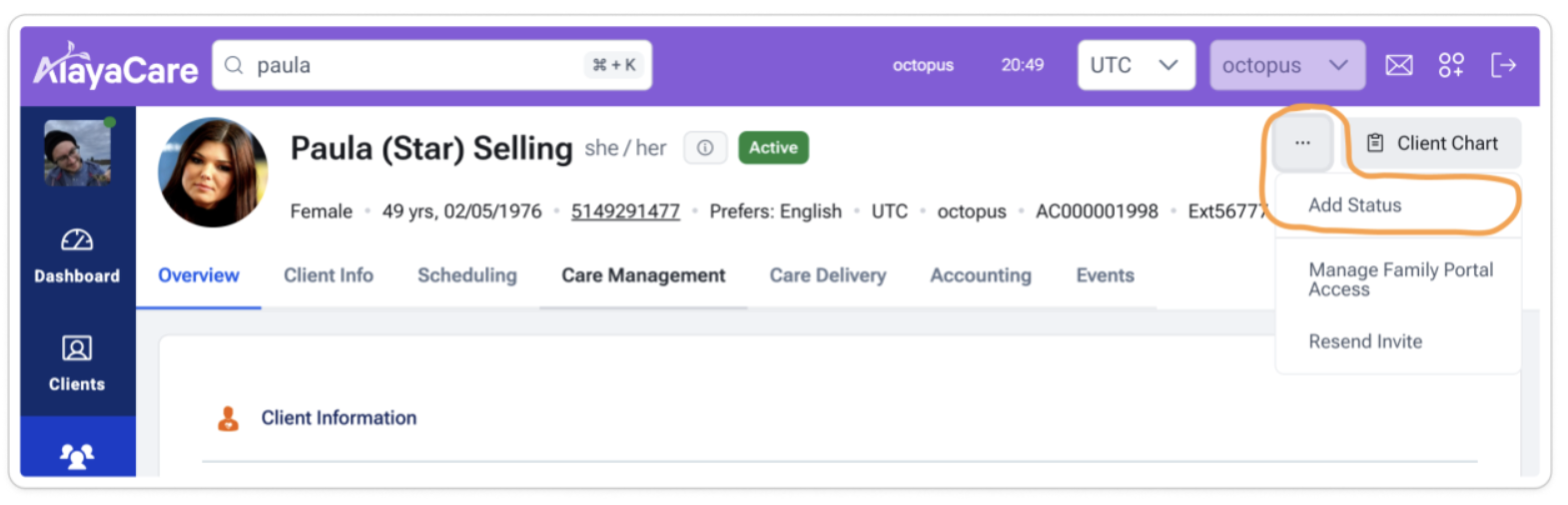This screenshot has height=505, width=1568.
Task: Open Clients from the sidebar
Action: click(77, 363)
